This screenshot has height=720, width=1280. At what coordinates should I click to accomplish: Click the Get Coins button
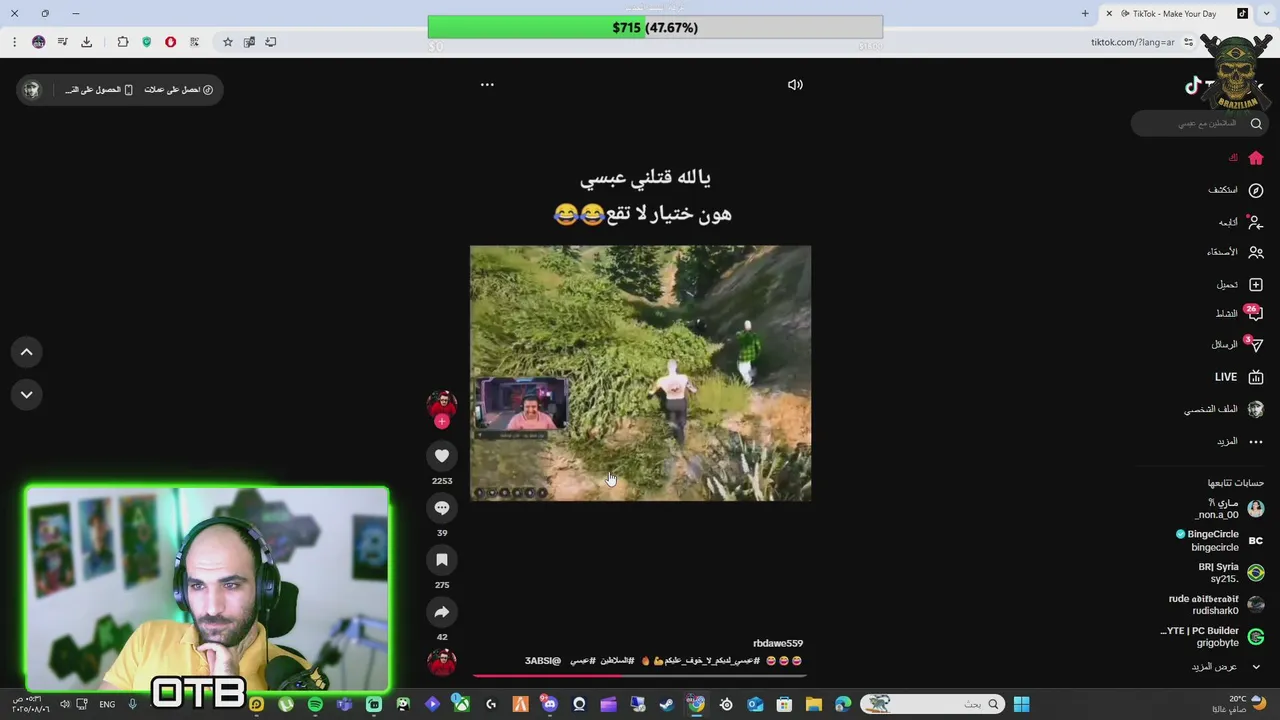click(178, 90)
